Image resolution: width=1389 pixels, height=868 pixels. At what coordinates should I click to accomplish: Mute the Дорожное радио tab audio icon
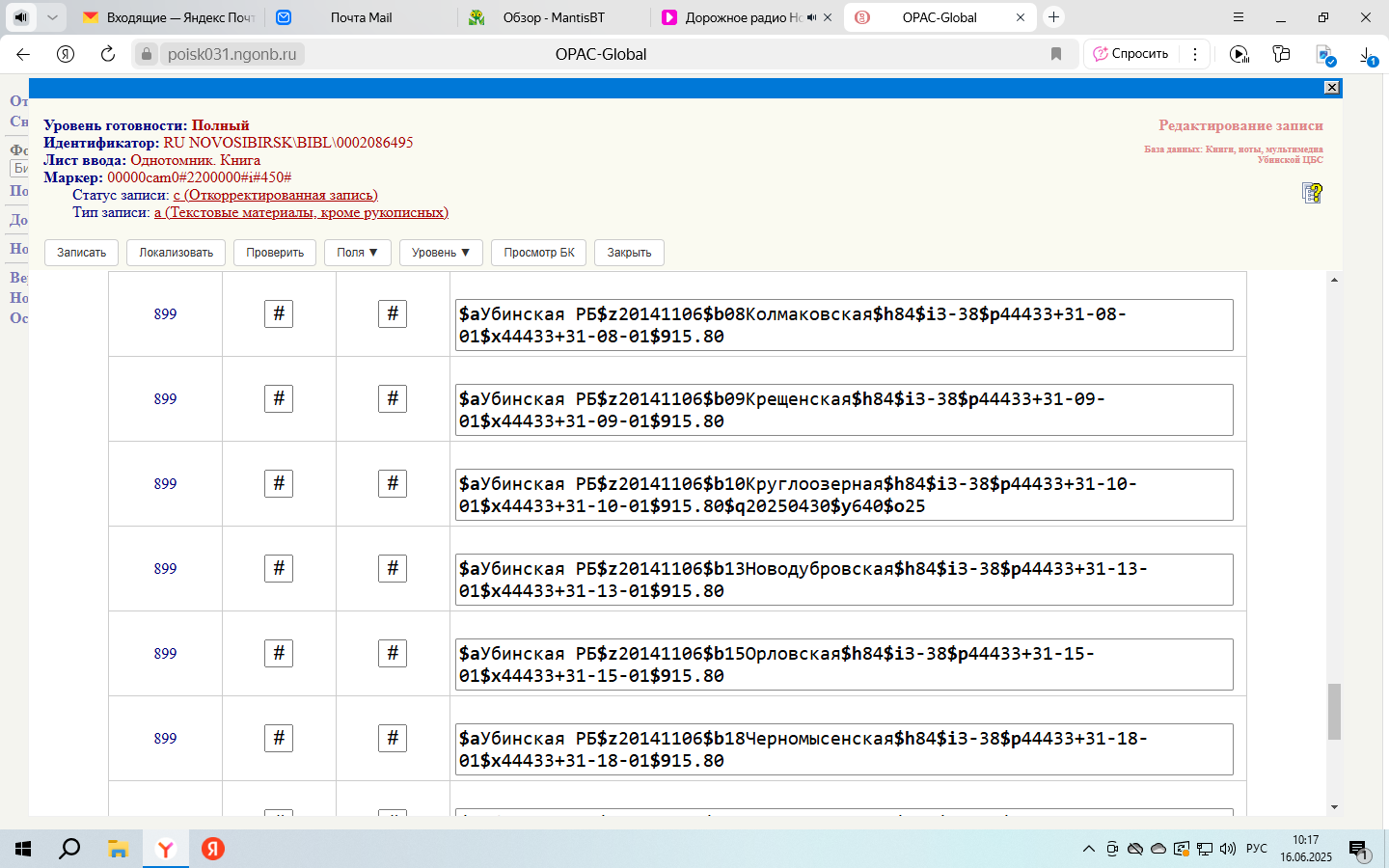[811, 17]
